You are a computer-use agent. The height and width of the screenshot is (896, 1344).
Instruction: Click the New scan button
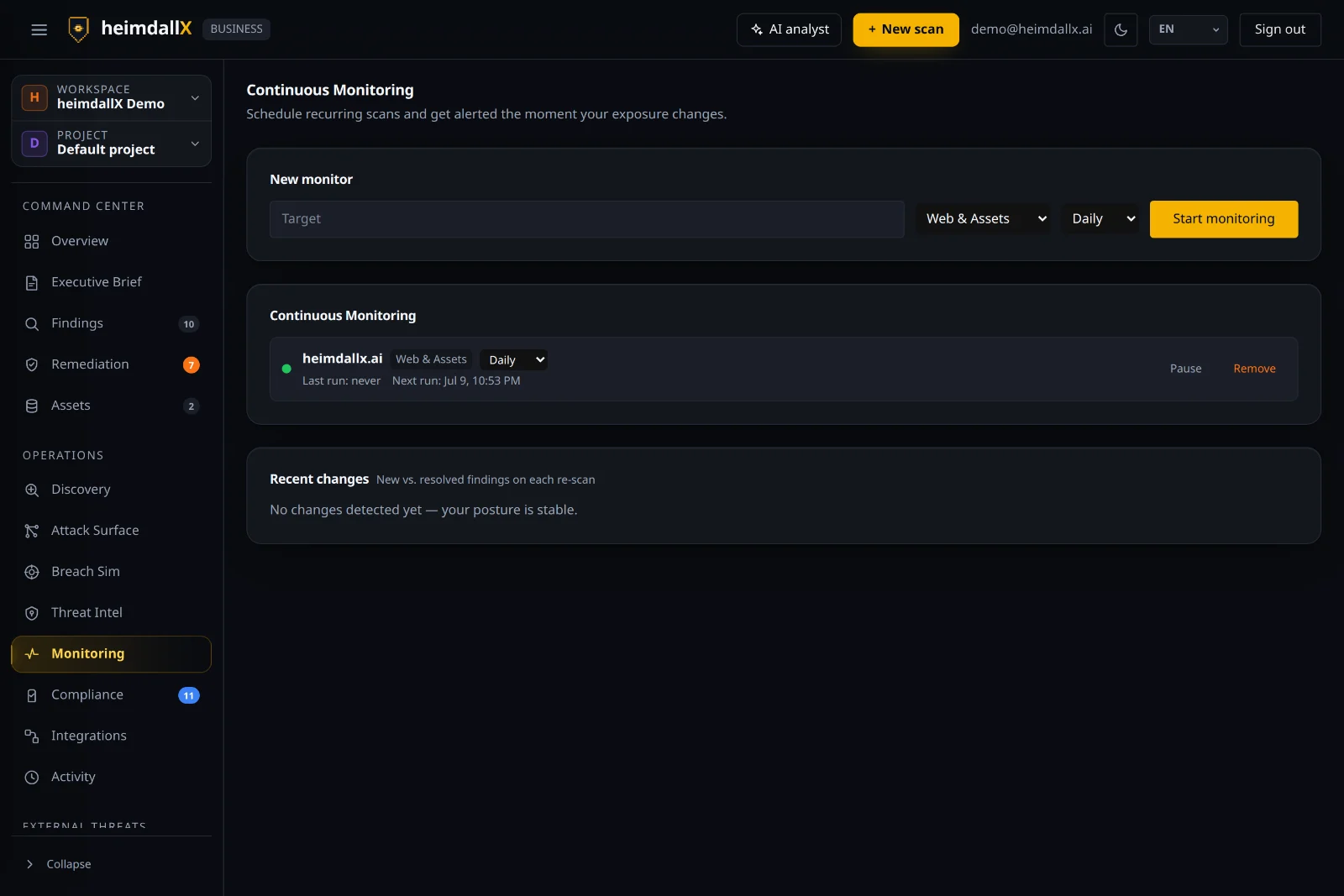[x=906, y=29]
